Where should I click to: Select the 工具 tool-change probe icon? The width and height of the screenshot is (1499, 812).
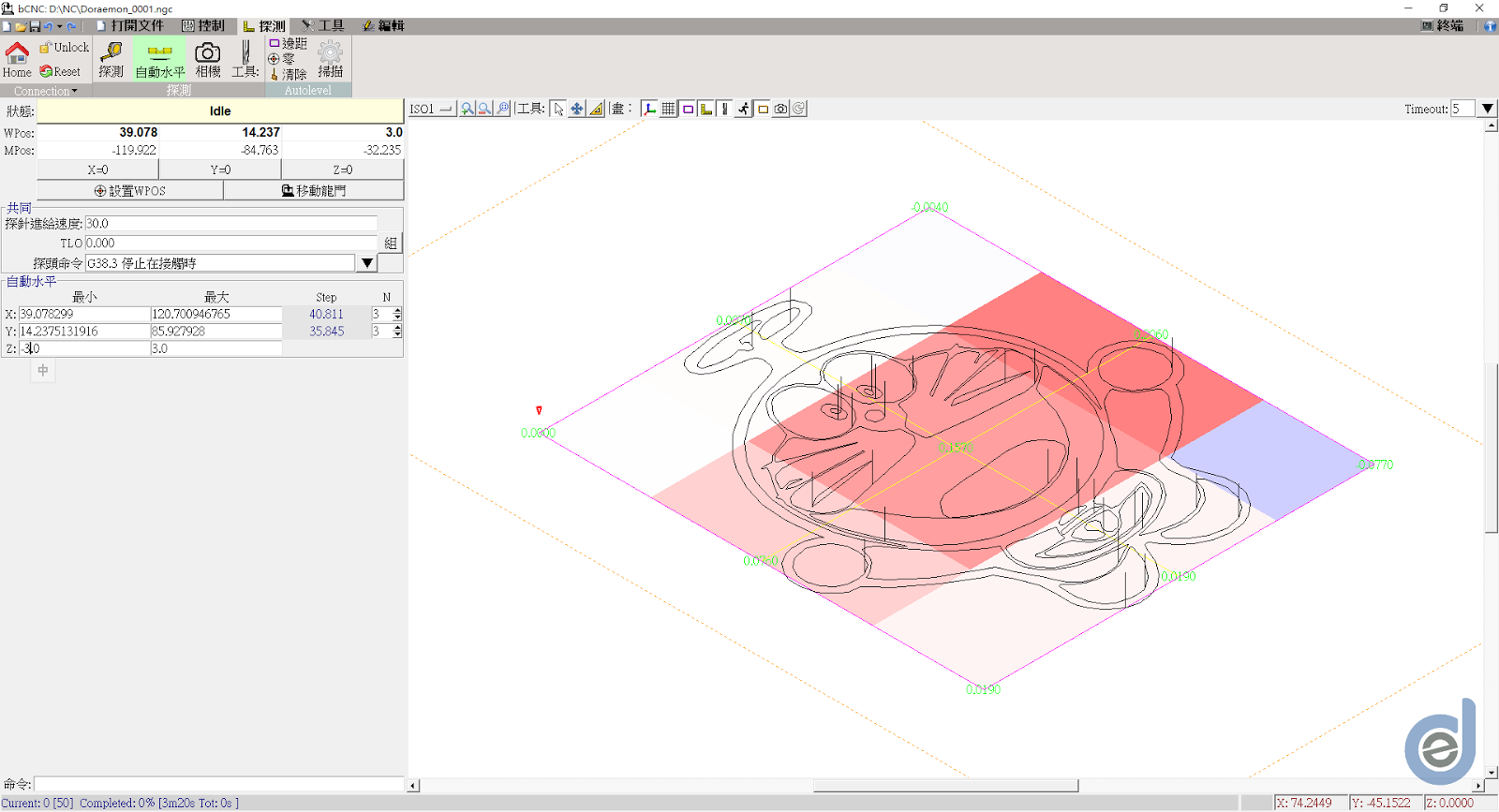[245, 59]
